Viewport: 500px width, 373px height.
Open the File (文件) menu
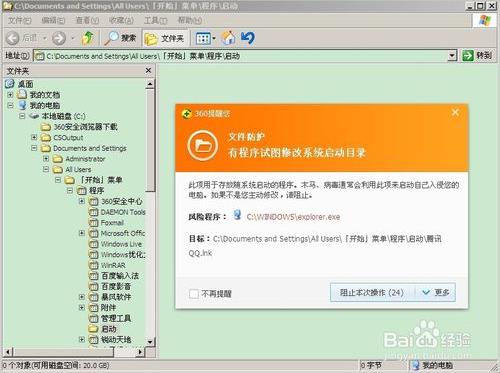tap(19, 20)
